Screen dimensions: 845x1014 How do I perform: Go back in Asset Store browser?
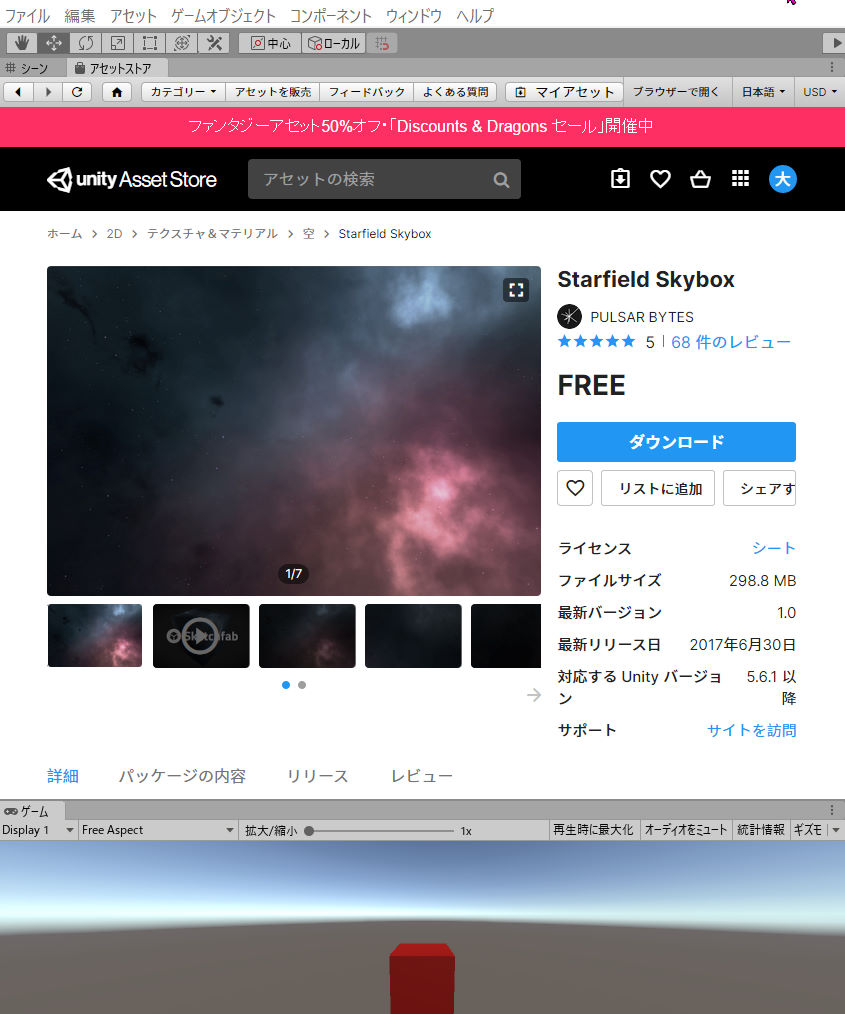click(18, 92)
